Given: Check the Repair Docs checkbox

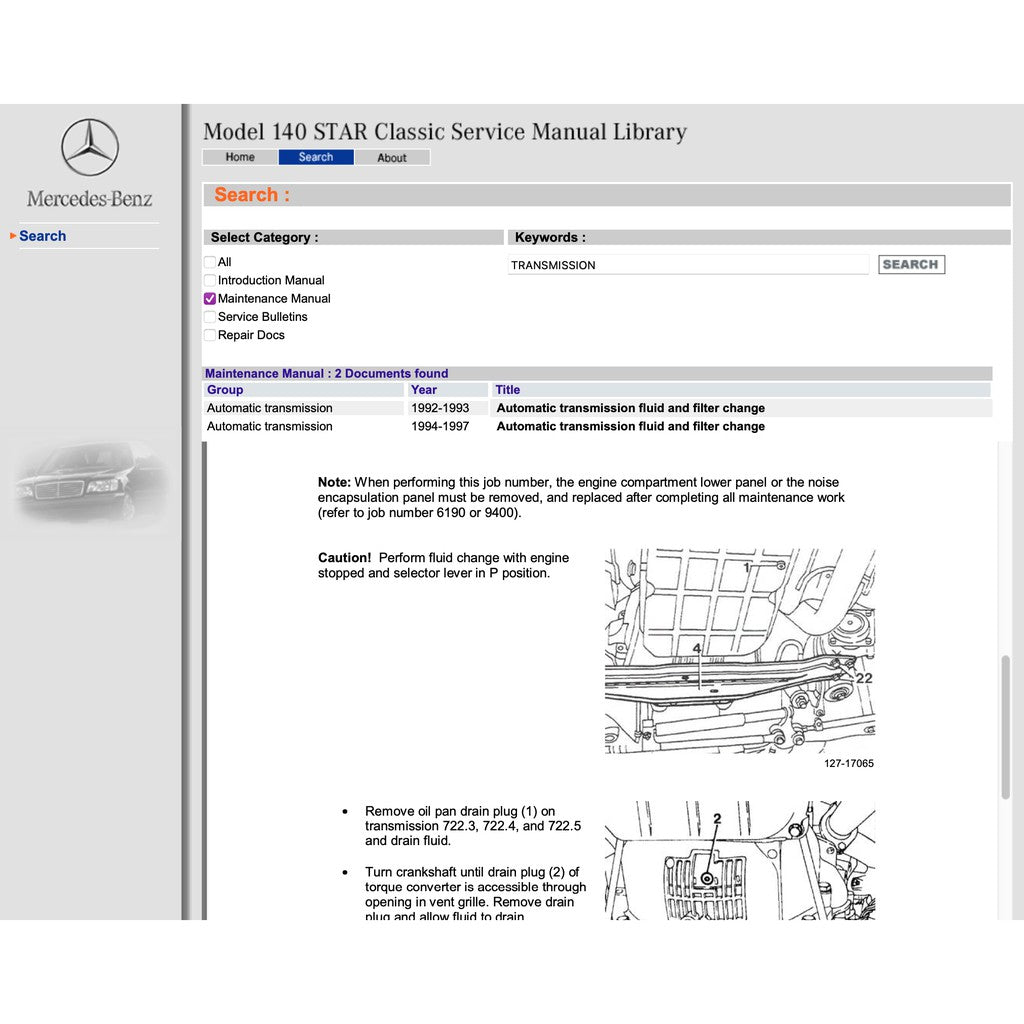Looking at the screenshot, I should (209, 334).
